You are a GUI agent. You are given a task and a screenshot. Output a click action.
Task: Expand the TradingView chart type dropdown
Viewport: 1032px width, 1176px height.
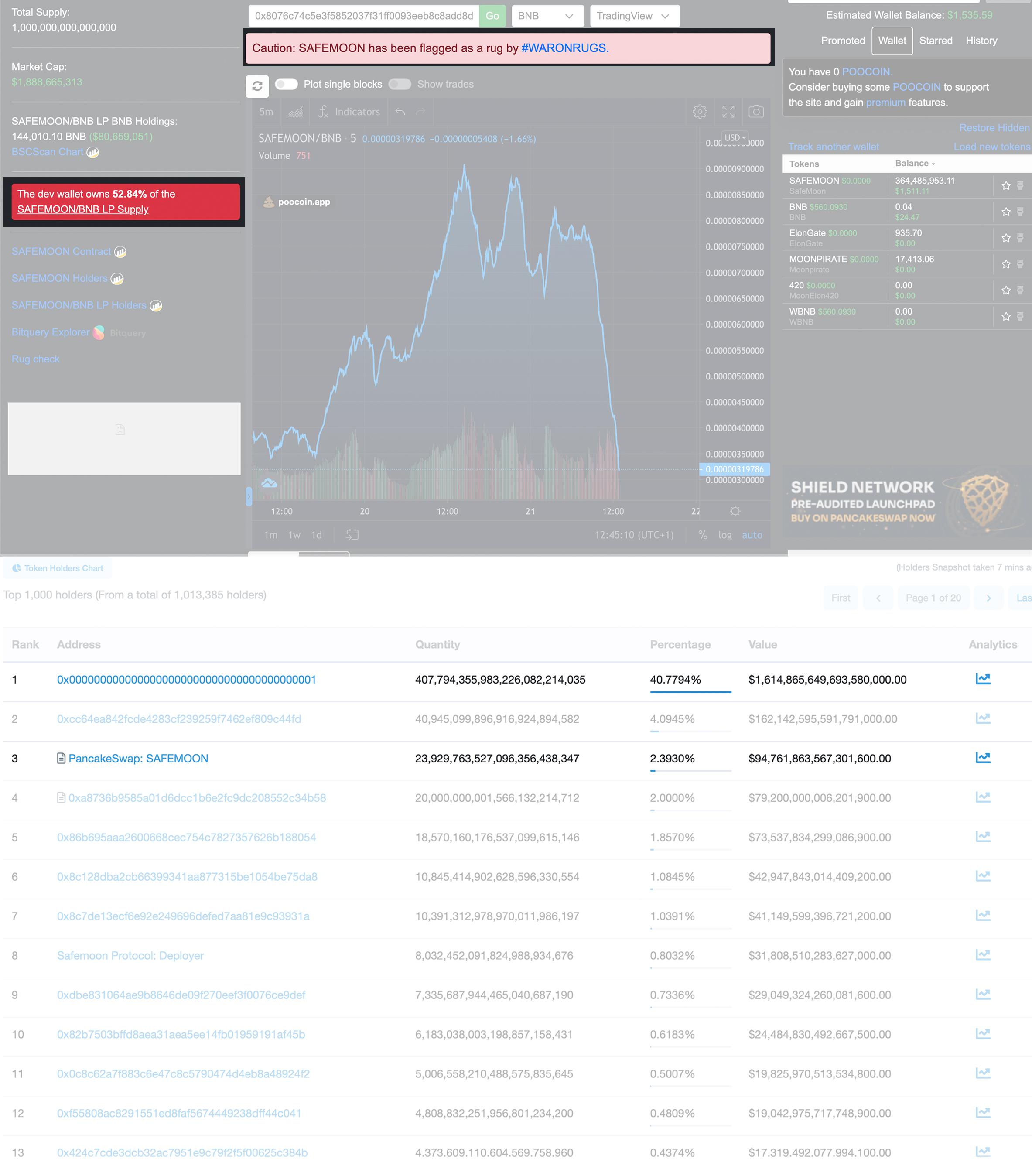[x=634, y=16]
